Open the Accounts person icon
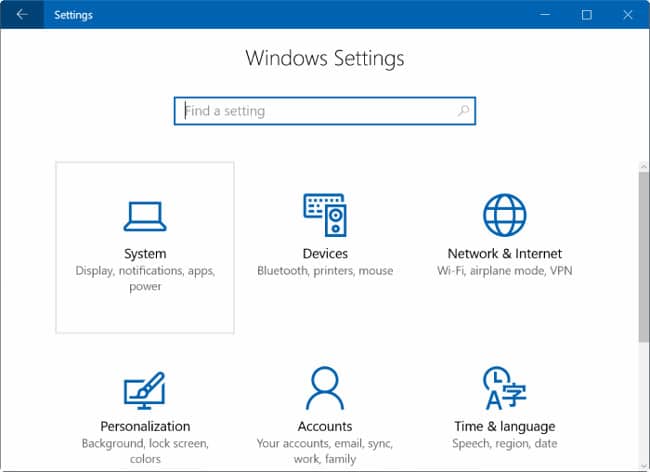This screenshot has width=650, height=472. click(325, 388)
